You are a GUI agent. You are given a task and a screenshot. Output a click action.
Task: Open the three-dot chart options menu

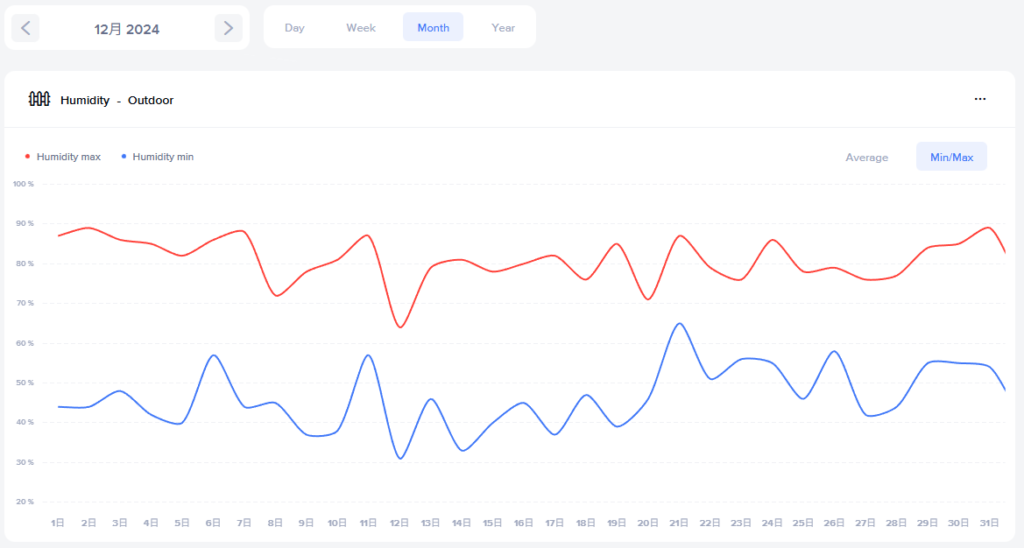pos(980,99)
